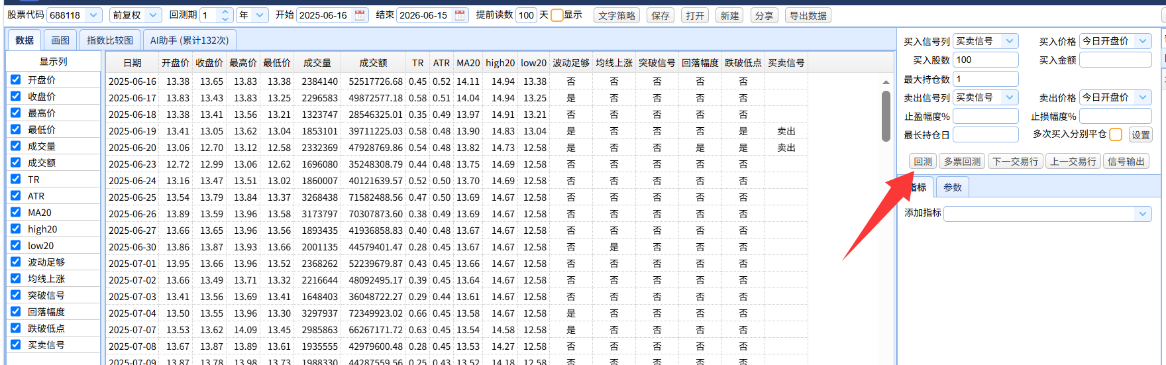Image resolution: width=1166 pixels, height=365 pixels.
Task: Select the 2025-07-01 date cell
Action: pyautogui.click(x=132, y=263)
